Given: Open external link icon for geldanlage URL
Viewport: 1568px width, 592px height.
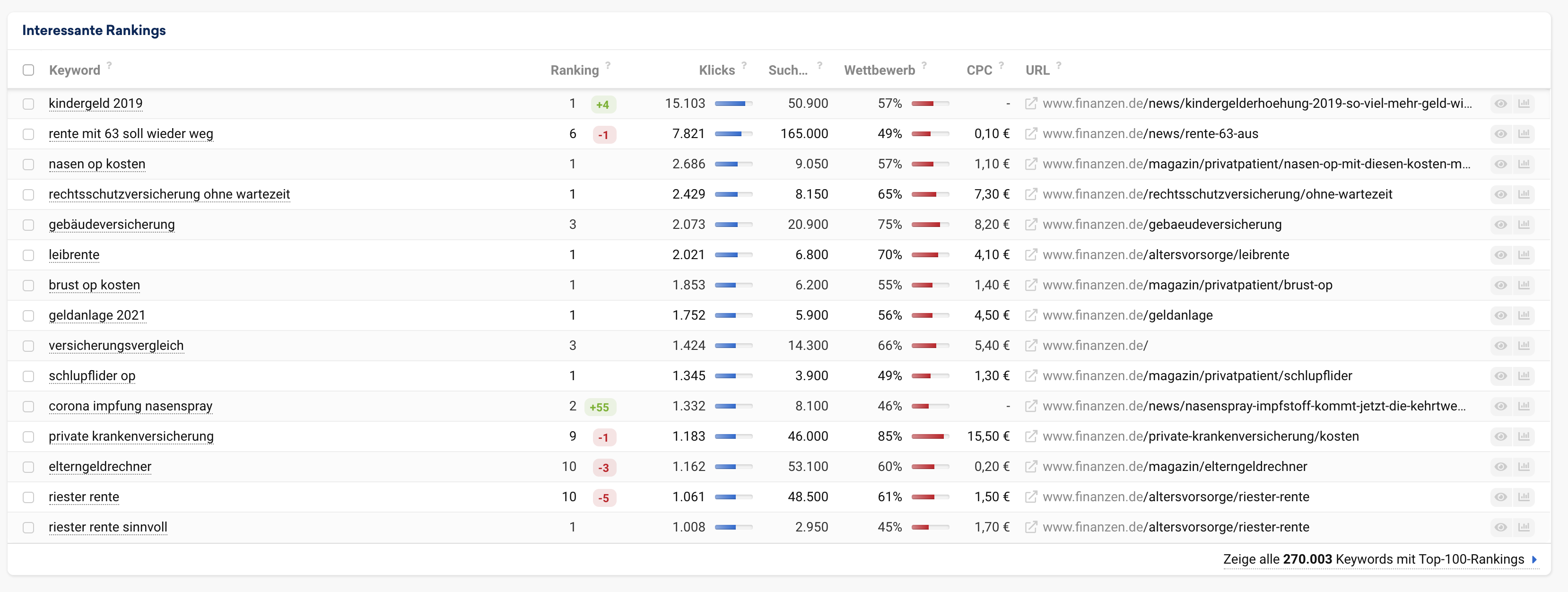Looking at the screenshot, I should pyautogui.click(x=1030, y=315).
